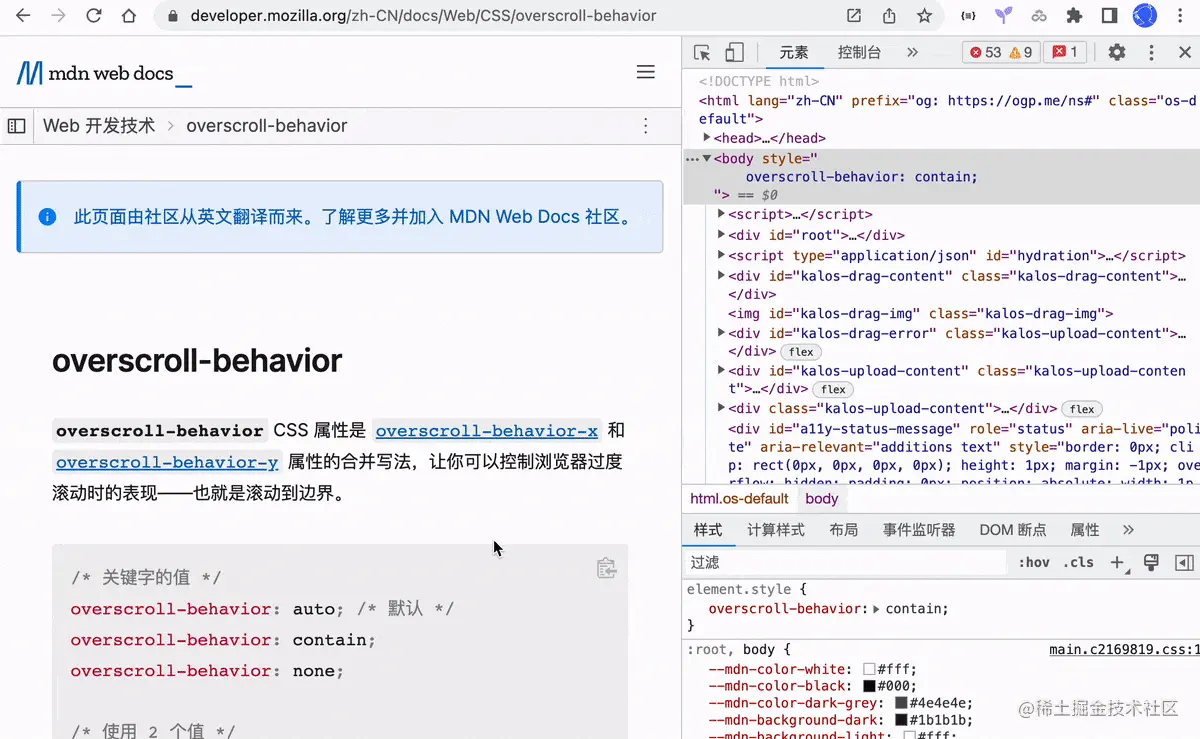This screenshot has width=1200, height=739.
Task: Expand the div id="root" node
Action: coord(722,235)
